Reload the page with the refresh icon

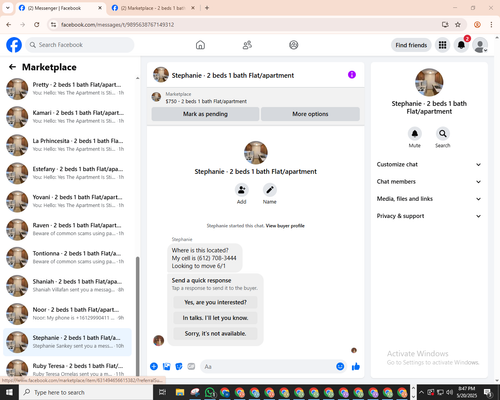pos(37,24)
